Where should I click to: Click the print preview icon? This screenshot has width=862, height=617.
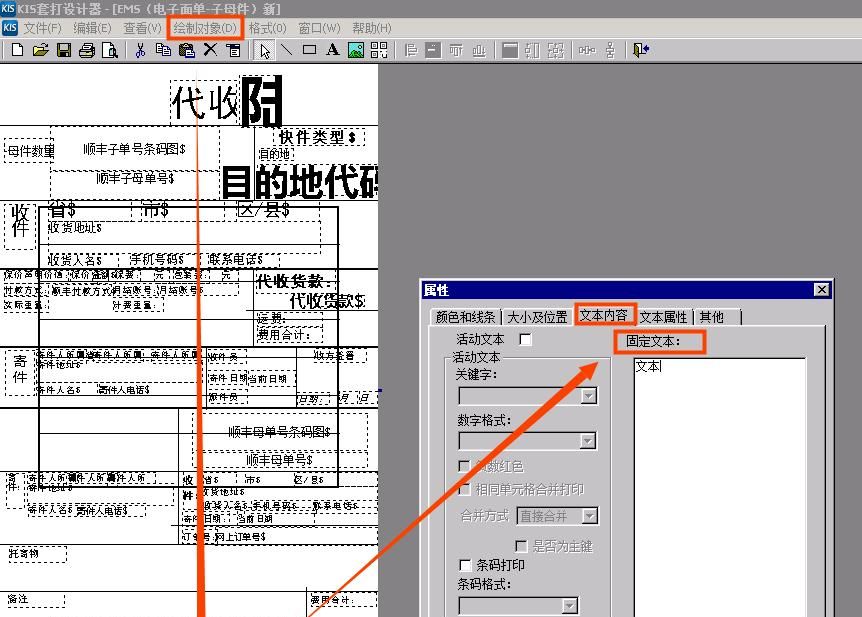point(110,50)
